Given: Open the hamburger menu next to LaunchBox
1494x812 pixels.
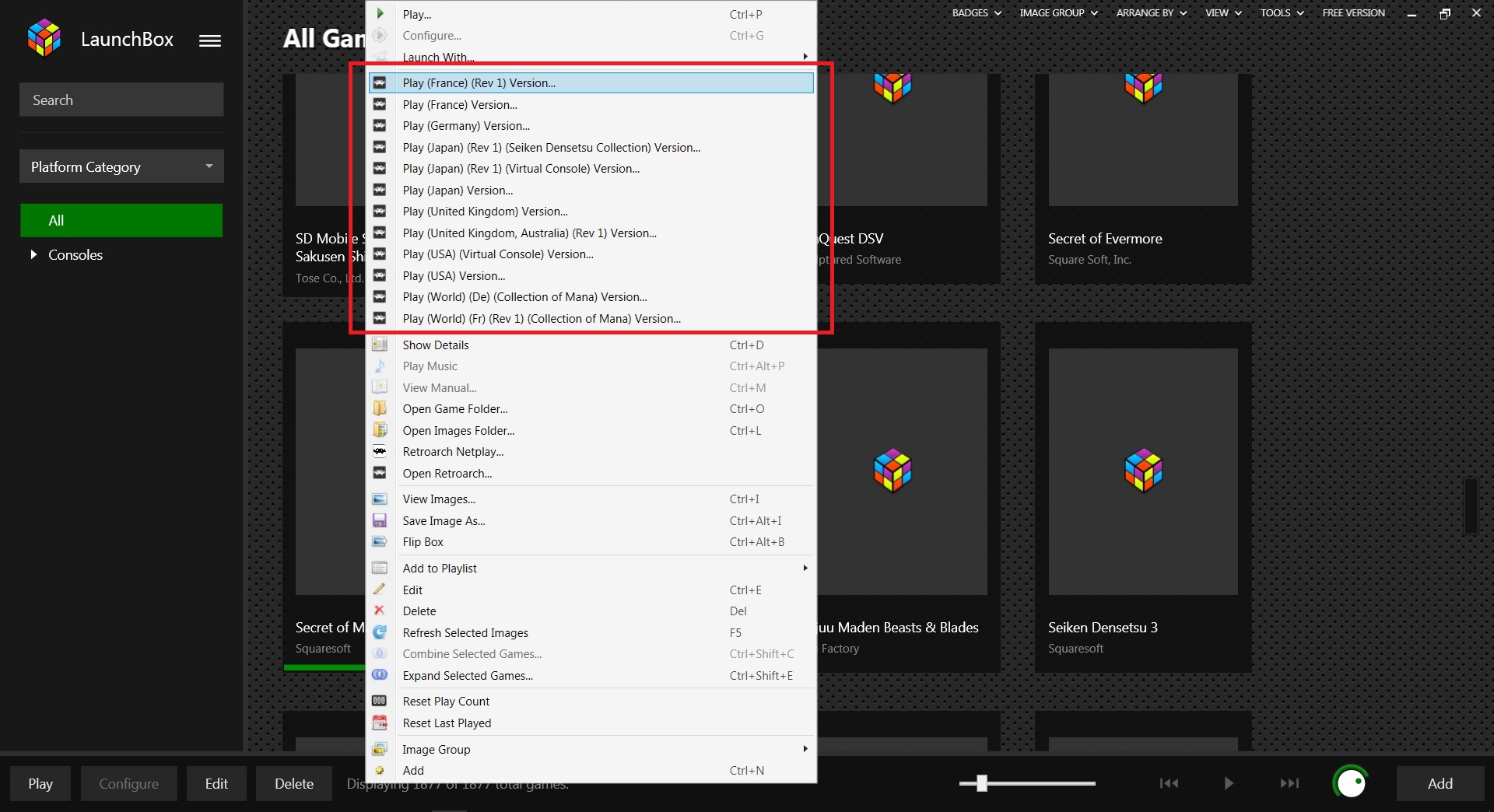Looking at the screenshot, I should 209,40.
